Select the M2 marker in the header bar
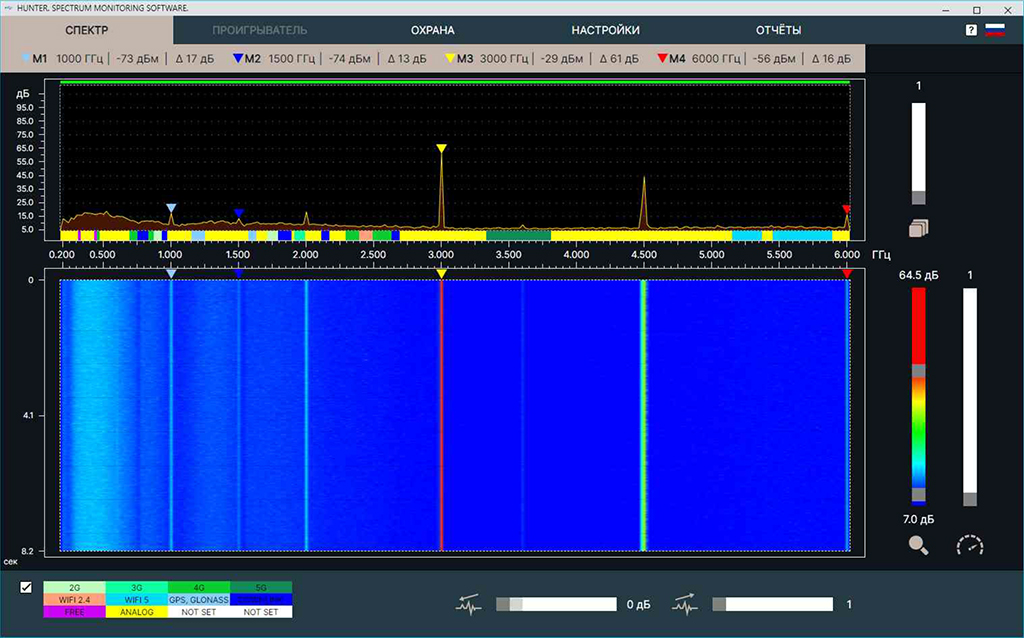 tap(247, 59)
